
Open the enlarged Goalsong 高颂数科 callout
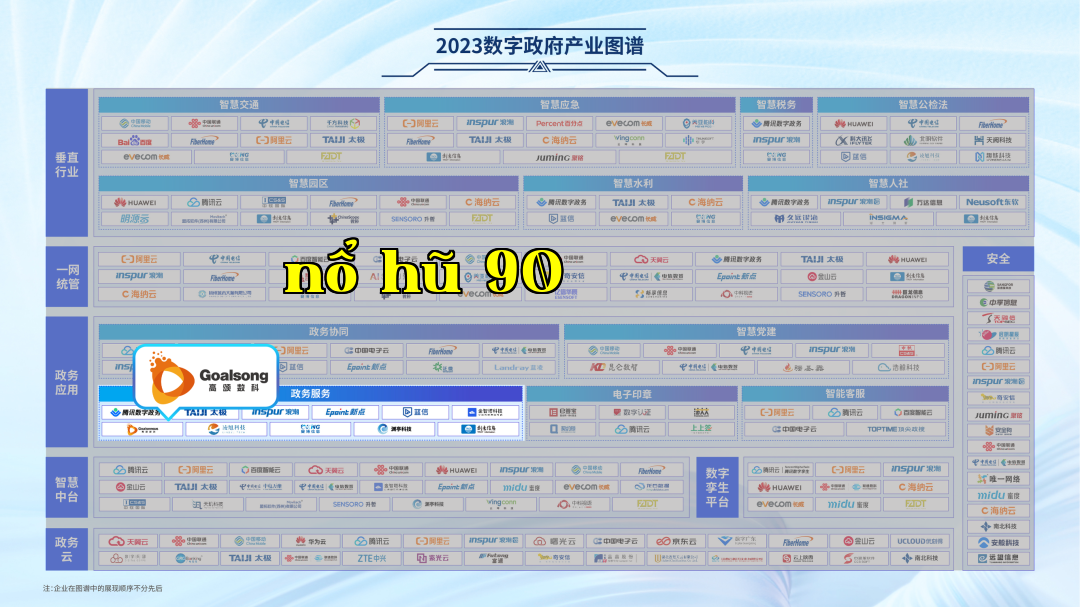(x=206, y=378)
